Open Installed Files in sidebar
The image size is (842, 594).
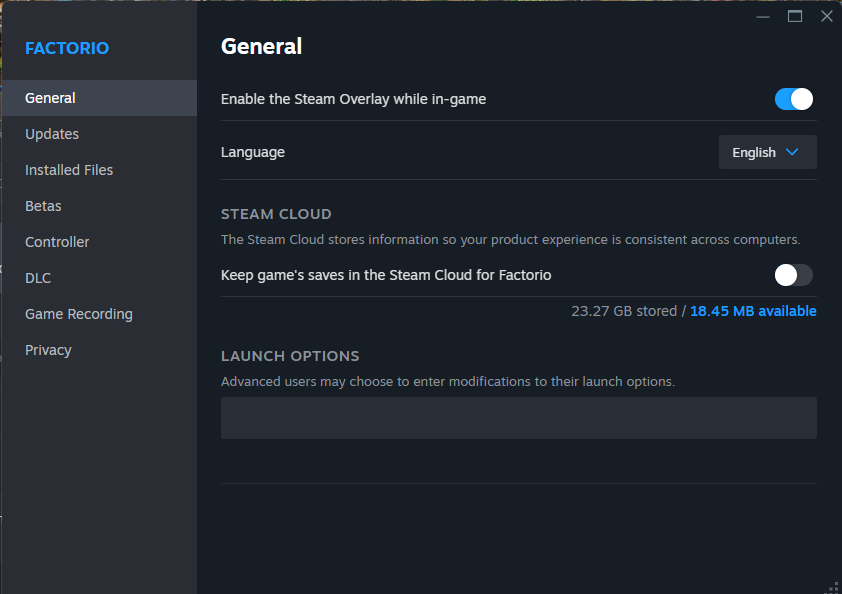99,170
